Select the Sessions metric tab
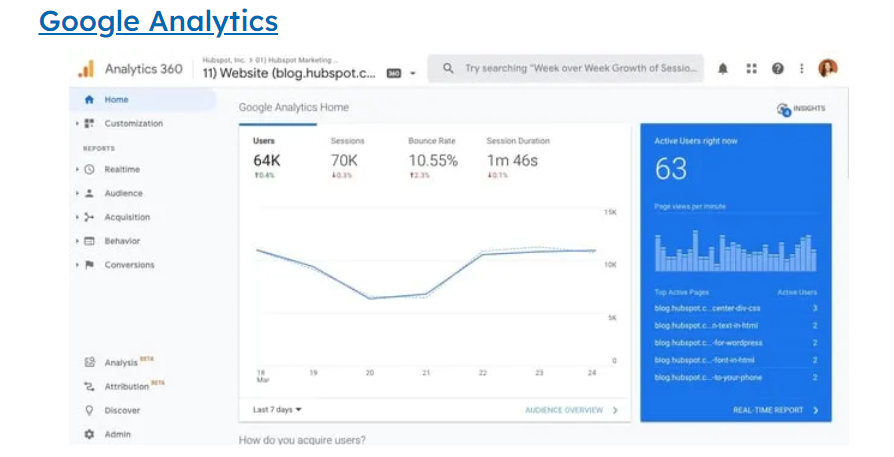Screen dimensions: 894x457 click(x=347, y=159)
